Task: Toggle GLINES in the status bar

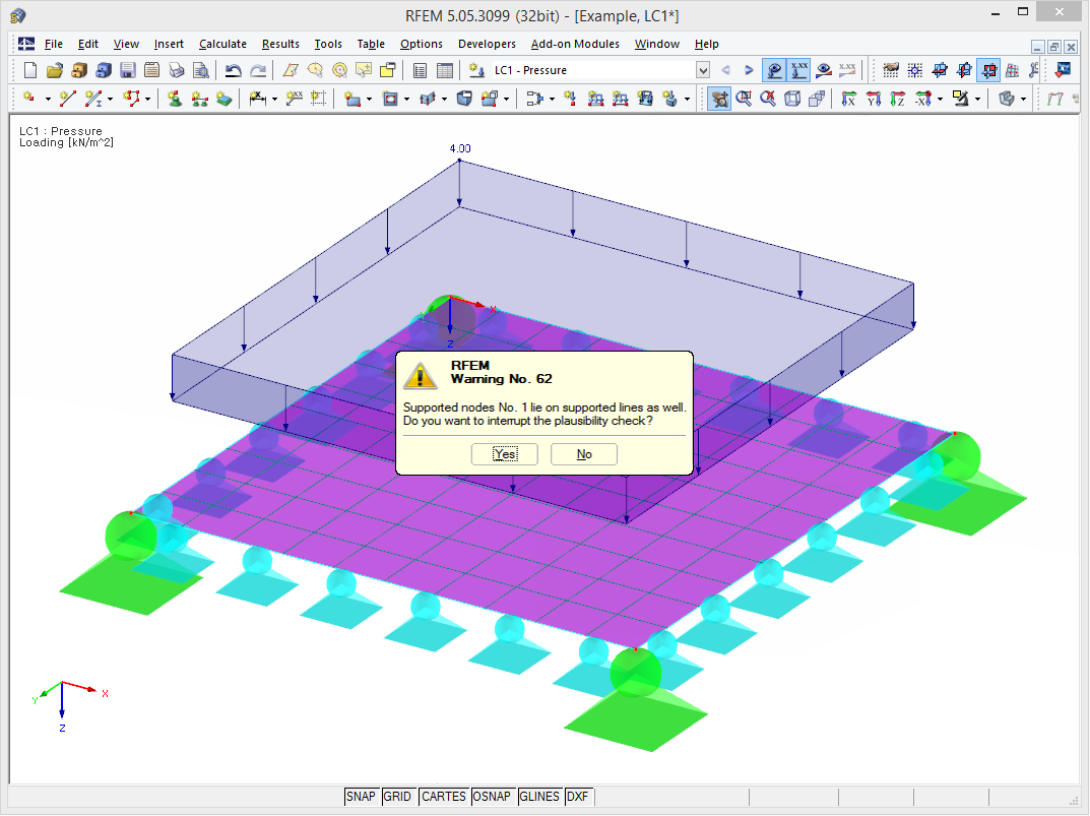Action: click(x=539, y=797)
